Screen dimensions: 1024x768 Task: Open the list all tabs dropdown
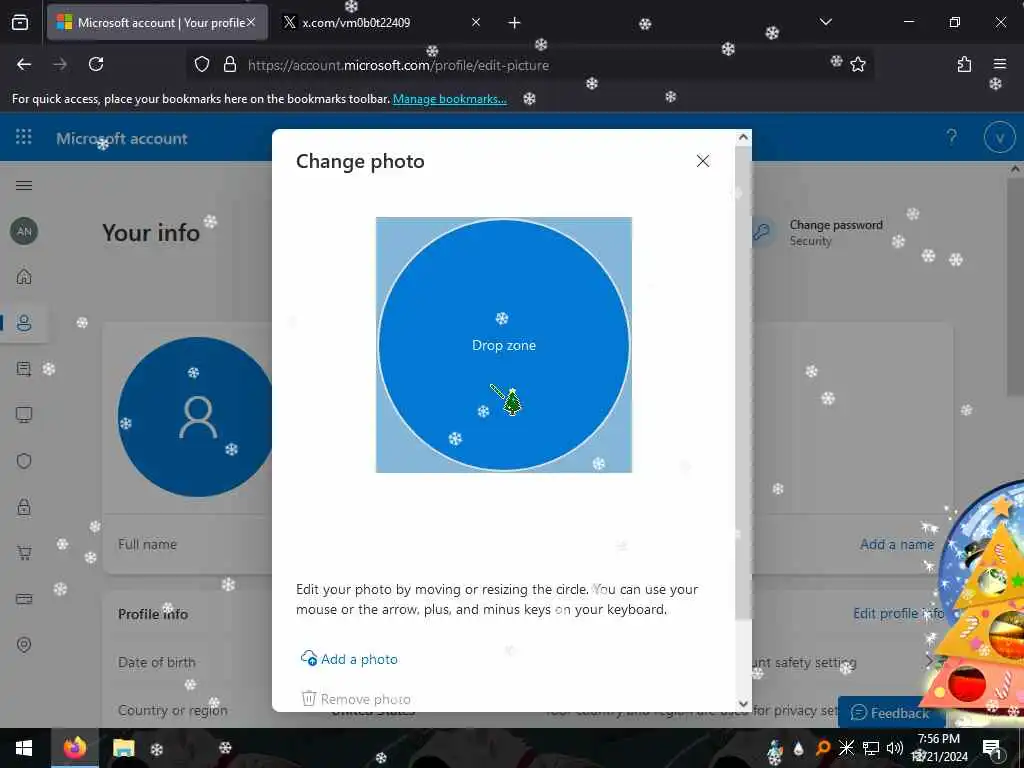(825, 22)
